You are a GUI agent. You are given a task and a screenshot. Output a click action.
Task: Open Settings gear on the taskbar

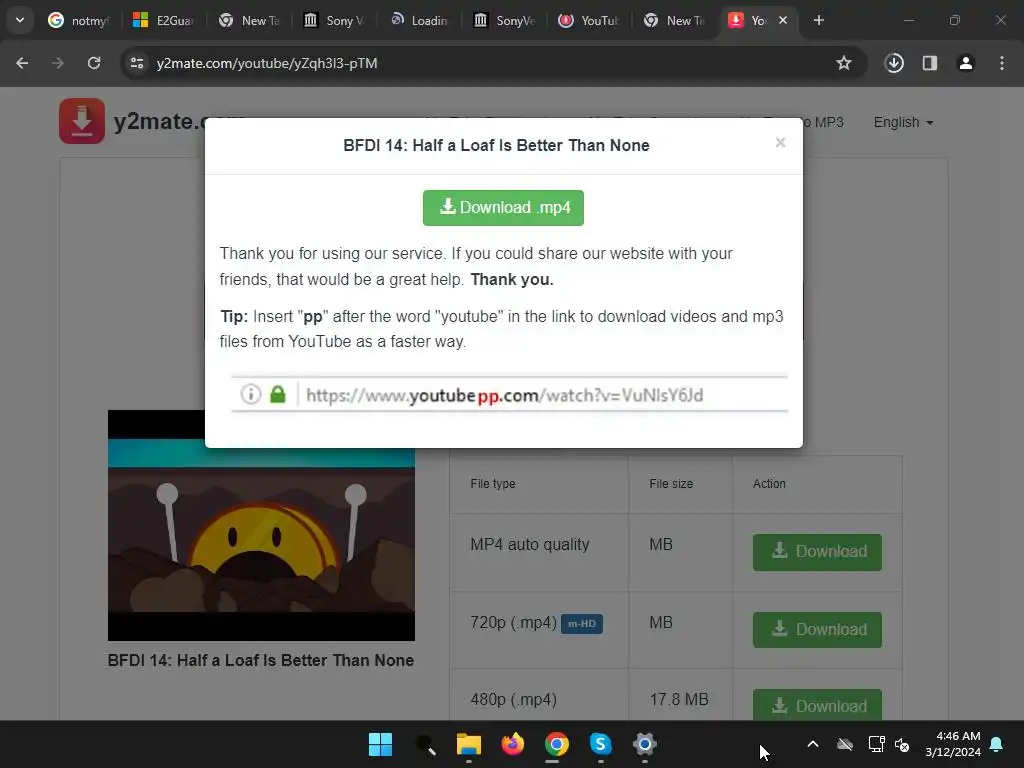pyautogui.click(x=644, y=744)
